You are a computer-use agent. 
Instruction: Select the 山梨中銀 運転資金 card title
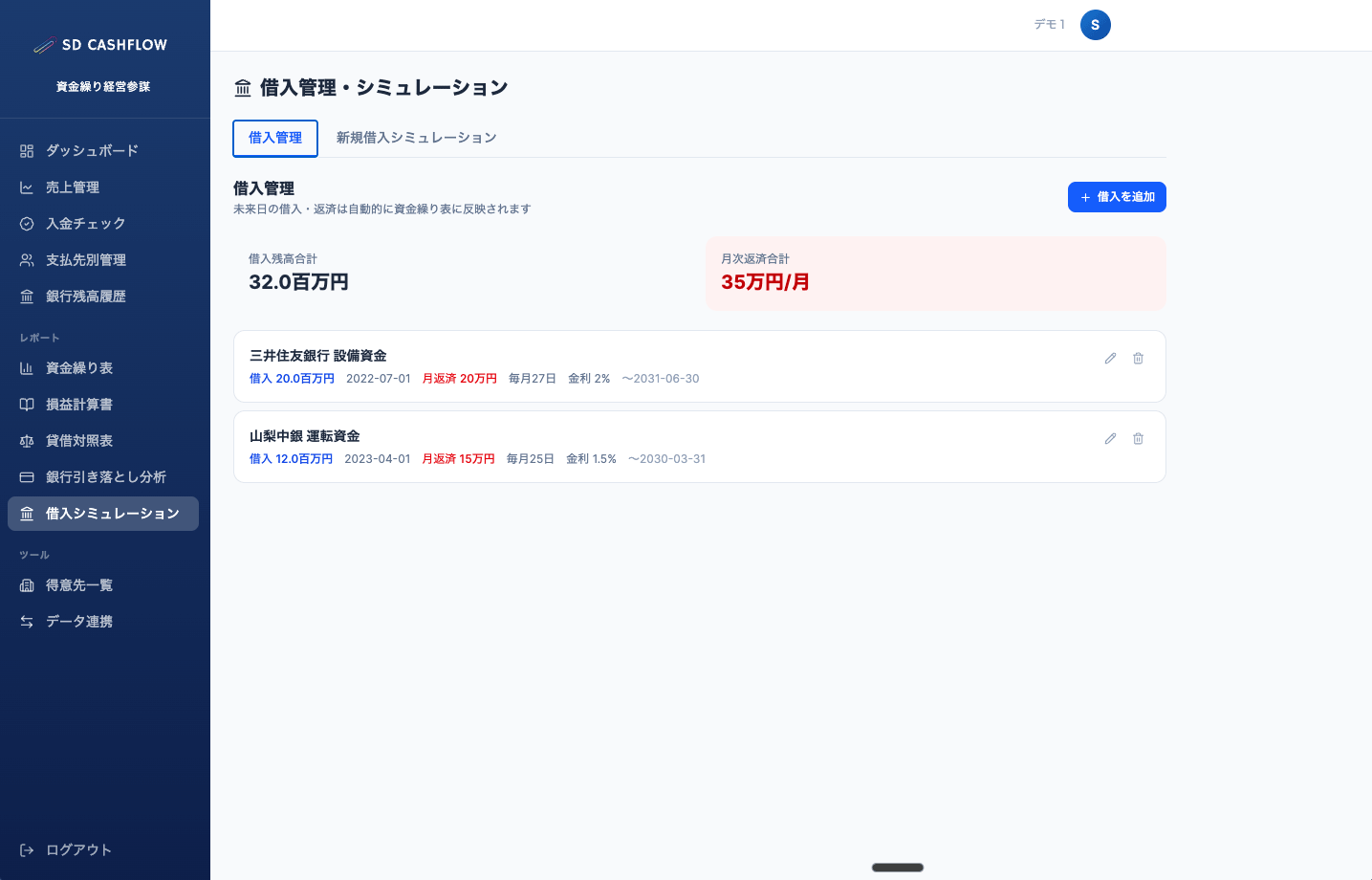(305, 436)
